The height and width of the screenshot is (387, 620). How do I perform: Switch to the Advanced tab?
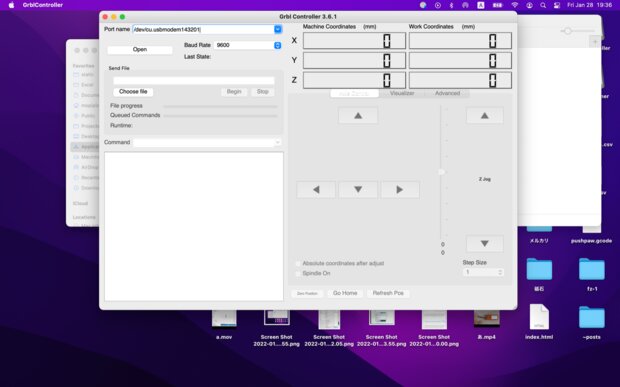447,93
